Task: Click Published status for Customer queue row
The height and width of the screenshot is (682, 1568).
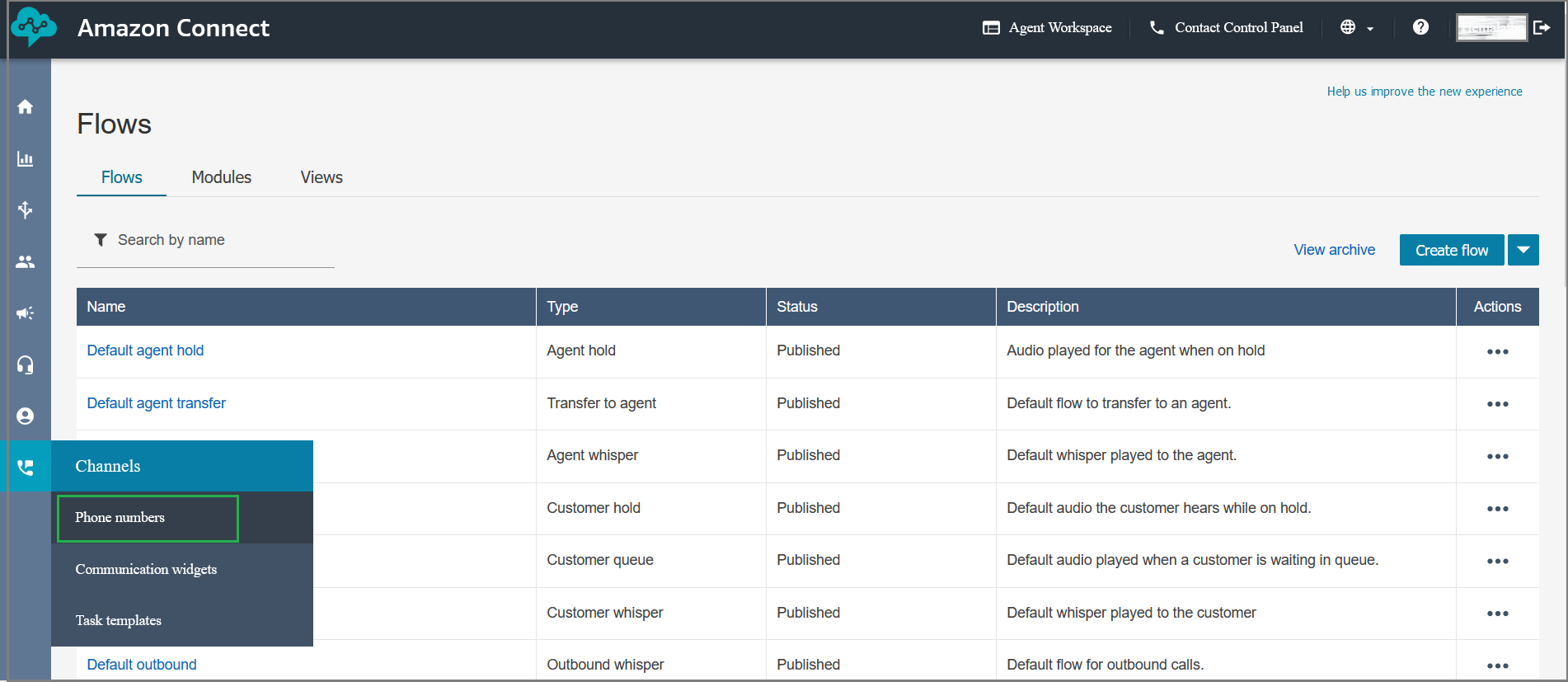Action: (809, 560)
